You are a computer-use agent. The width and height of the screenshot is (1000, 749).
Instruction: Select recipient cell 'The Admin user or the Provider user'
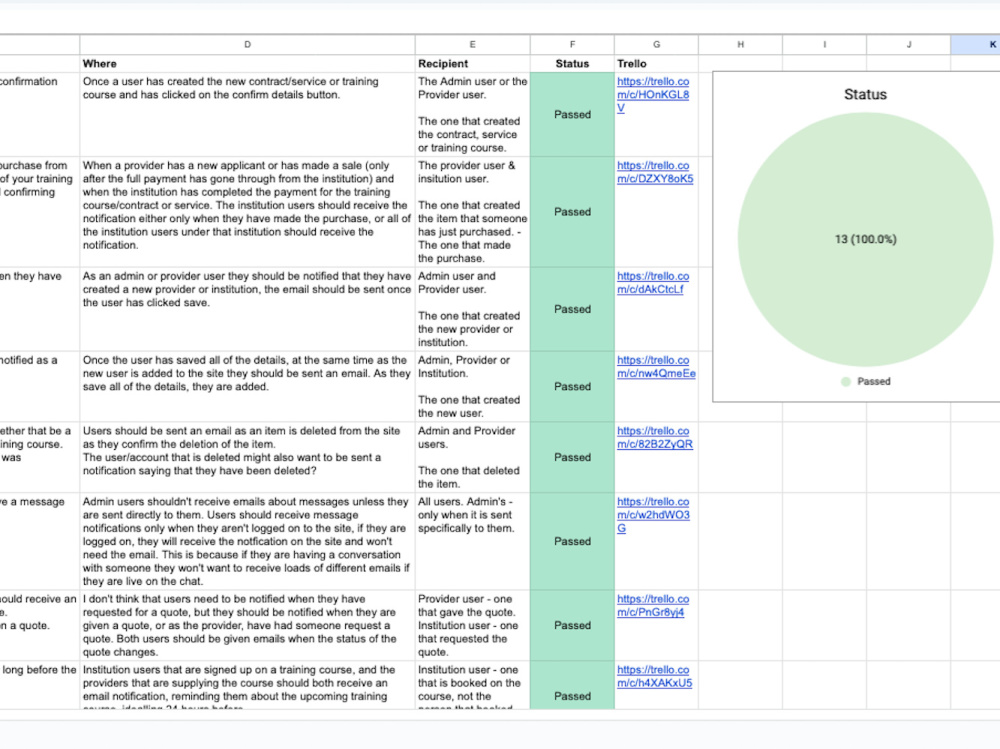pos(473,115)
